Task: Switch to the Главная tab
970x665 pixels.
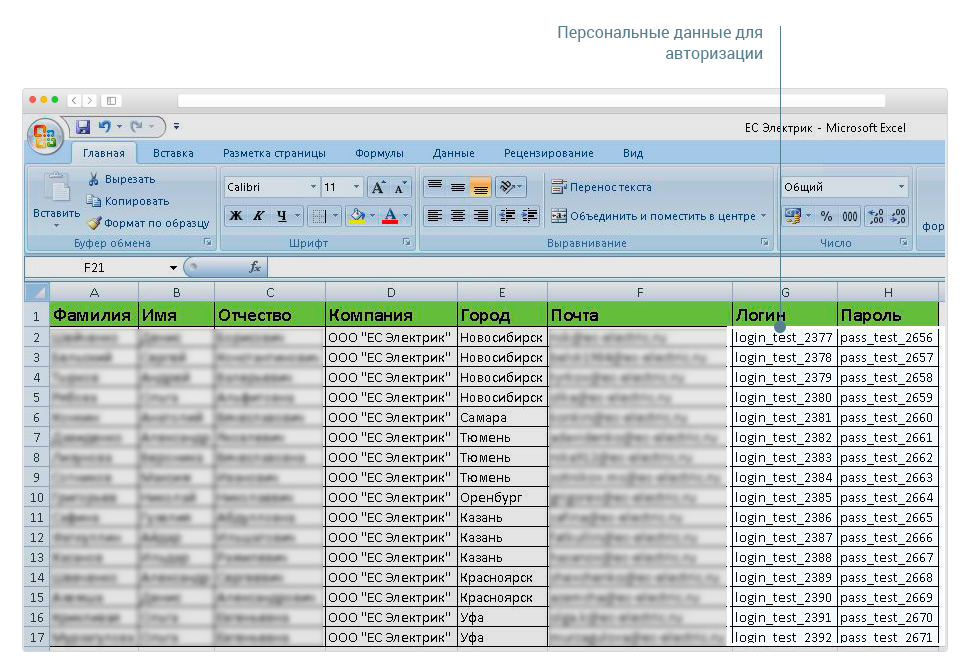Action: 104,153
